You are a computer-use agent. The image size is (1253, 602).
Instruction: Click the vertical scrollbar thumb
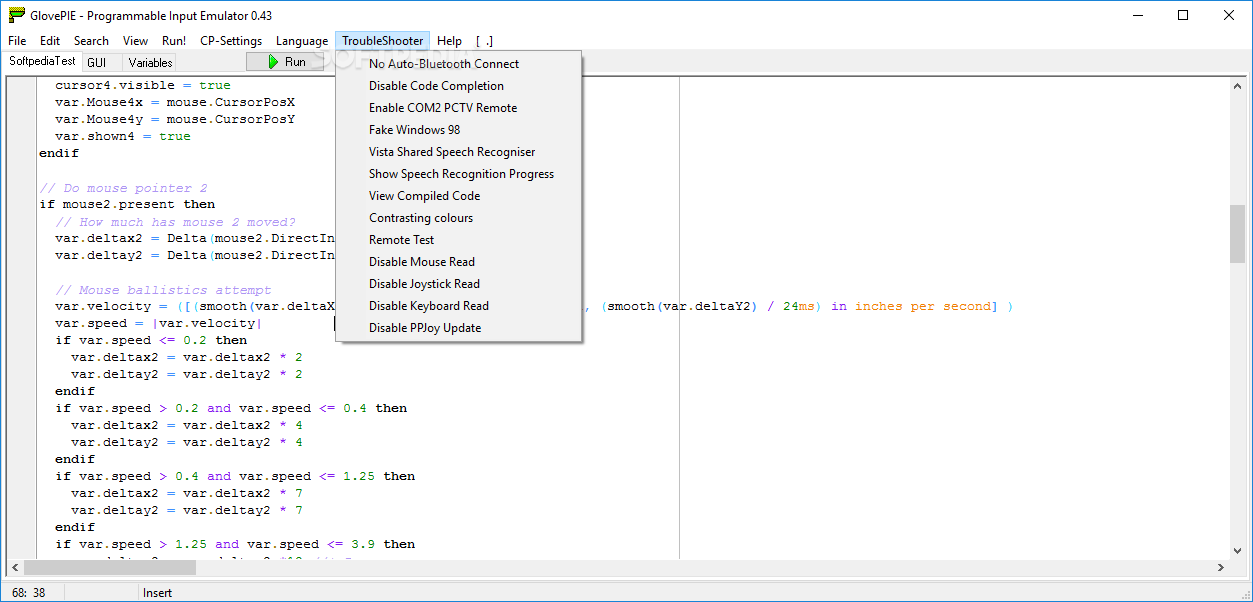(1237, 234)
